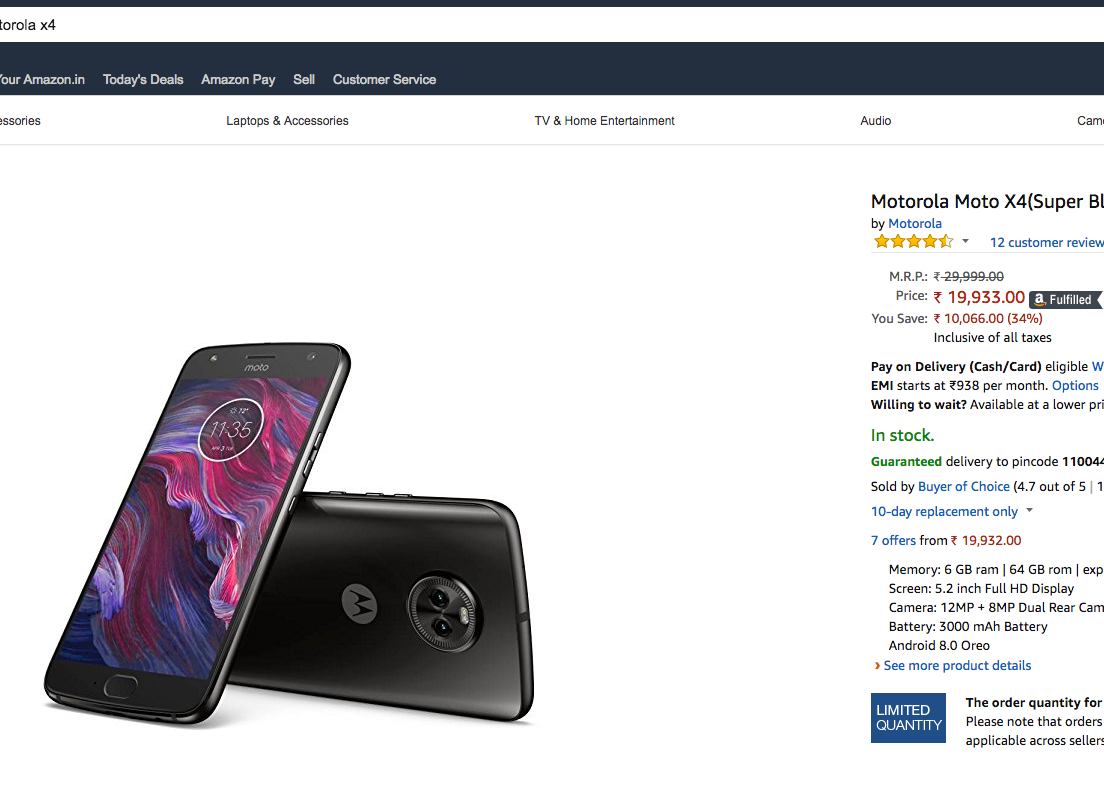Open the Motorola brand link
Screen dimensions: 1104x792
[915, 223]
